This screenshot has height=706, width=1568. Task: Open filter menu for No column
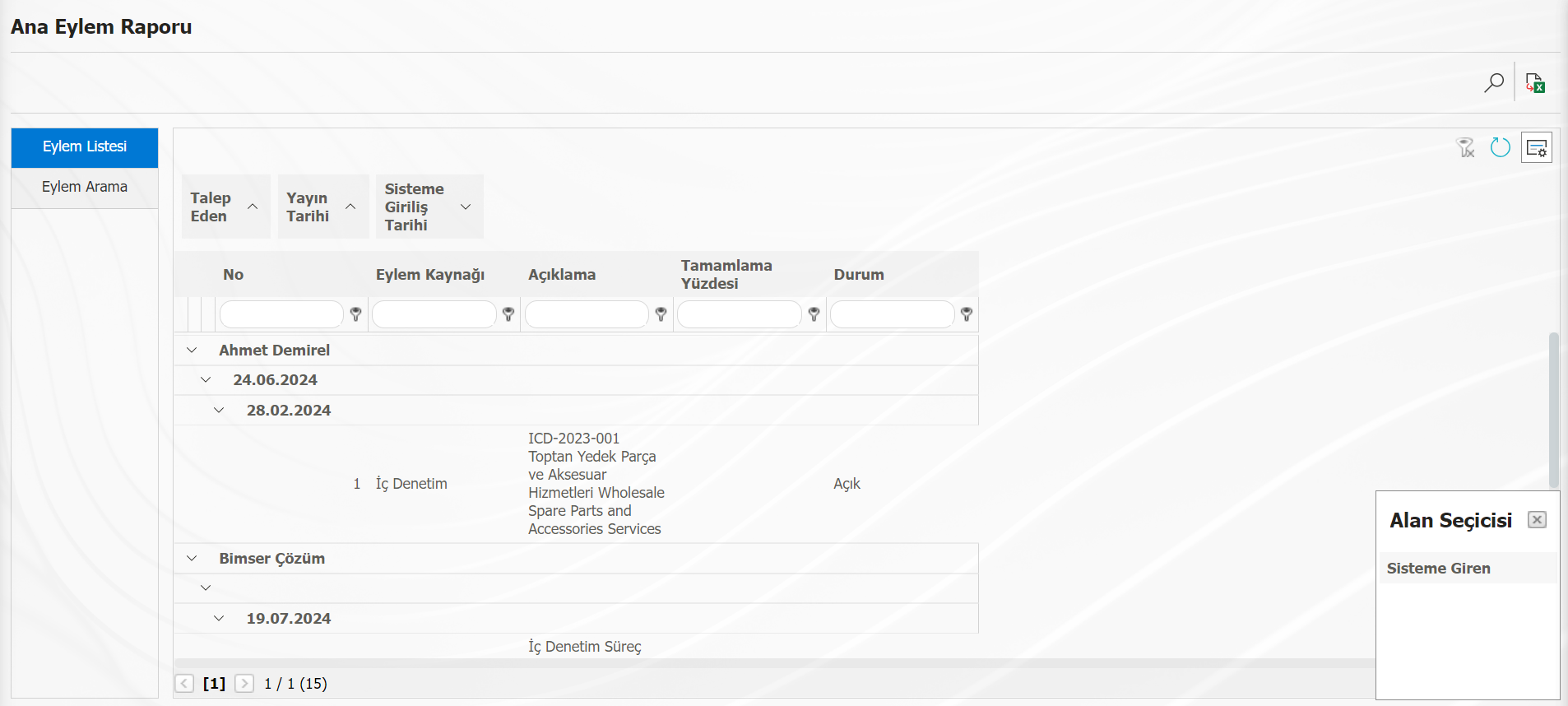[356, 314]
